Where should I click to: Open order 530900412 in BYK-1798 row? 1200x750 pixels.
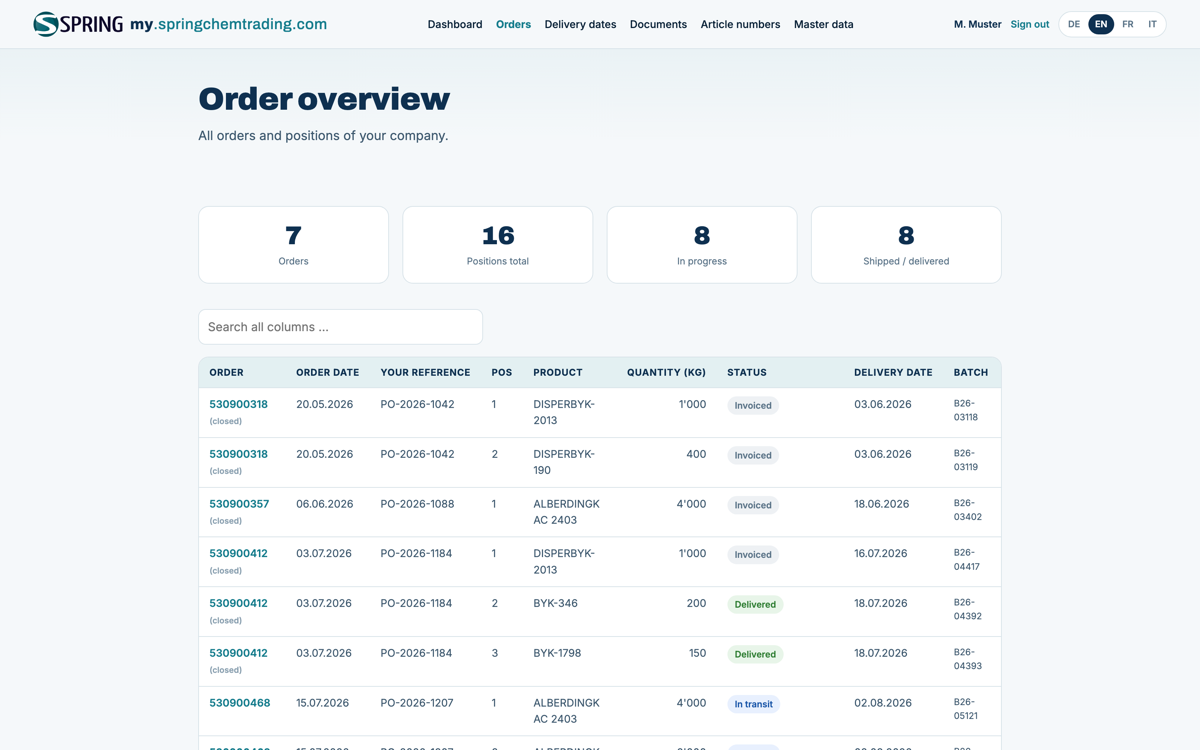coord(238,653)
